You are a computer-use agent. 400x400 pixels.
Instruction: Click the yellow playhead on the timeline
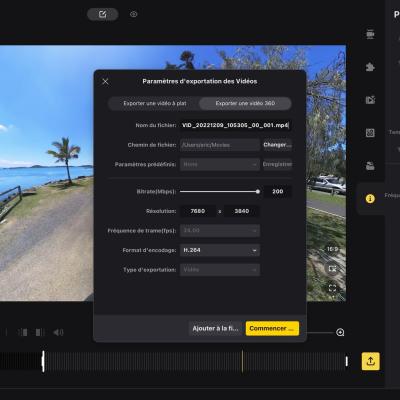pos(242,361)
